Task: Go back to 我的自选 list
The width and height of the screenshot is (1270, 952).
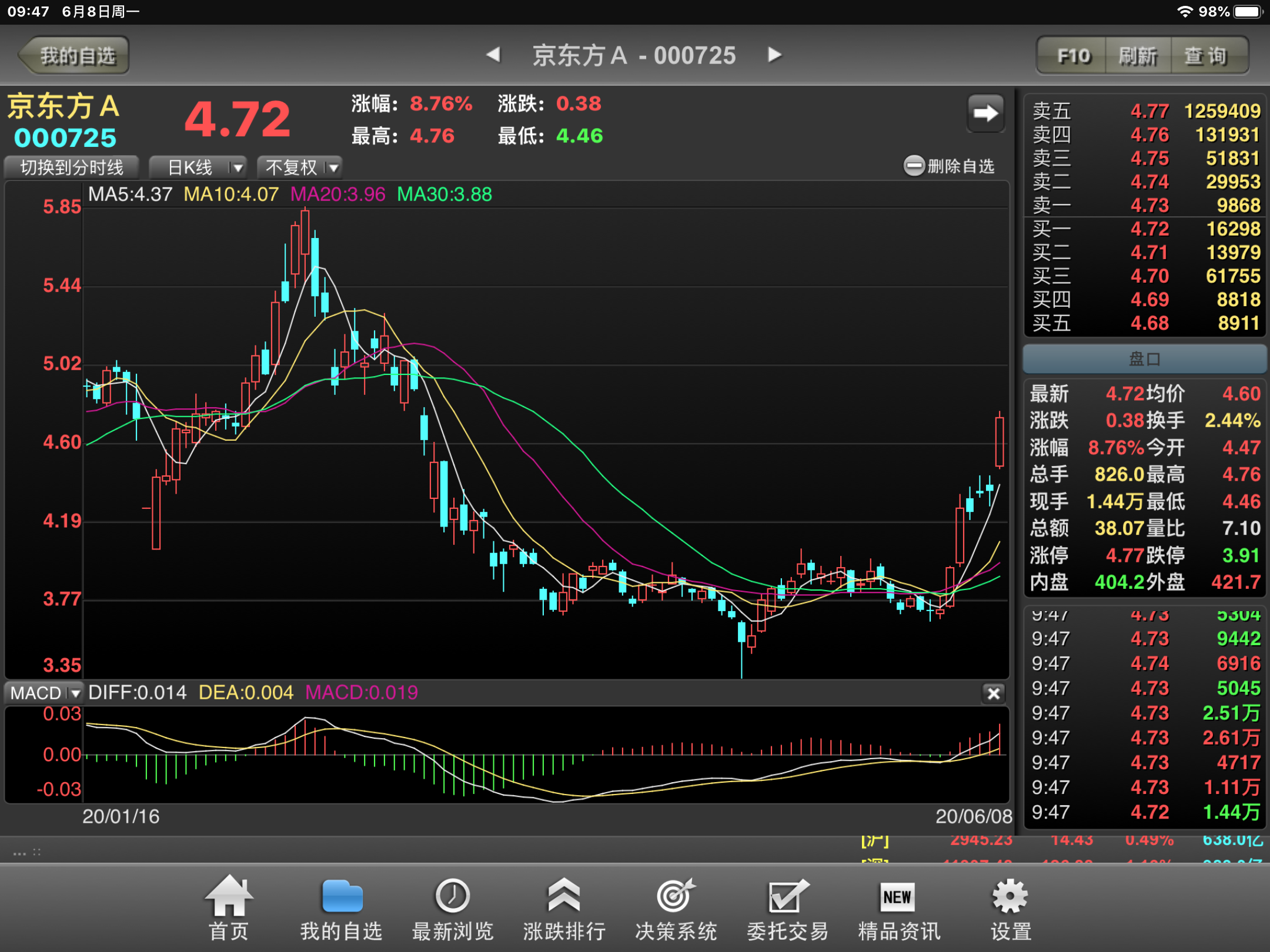Action: (x=74, y=56)
